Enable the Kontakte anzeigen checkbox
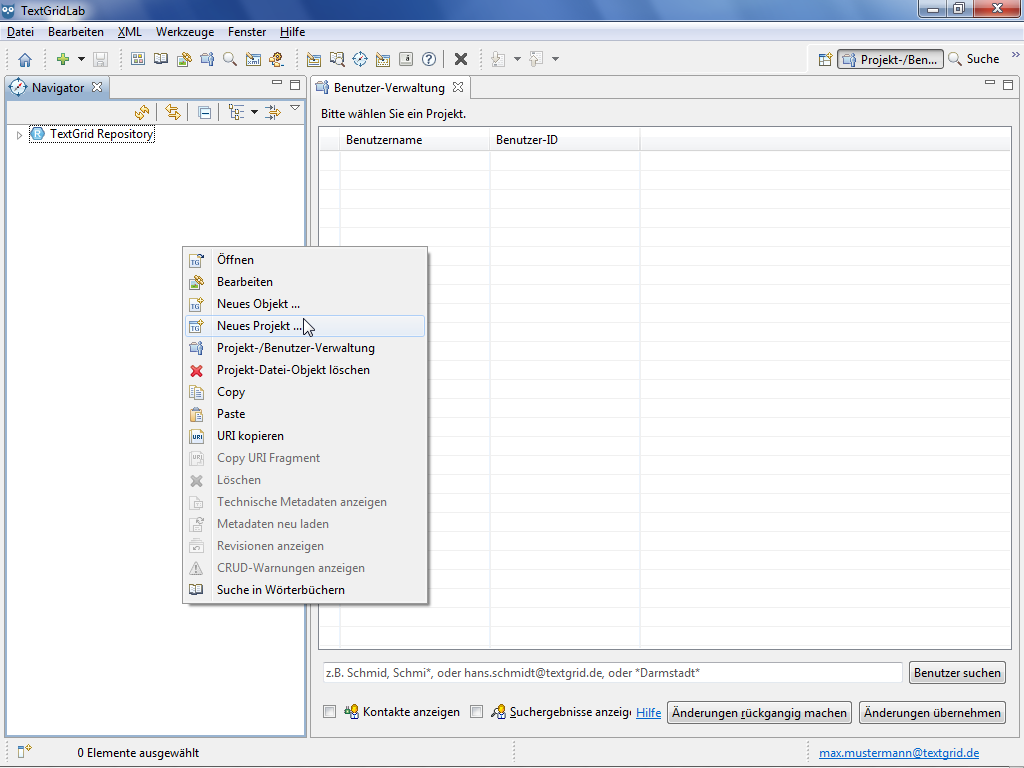The height and width of the screenshot is (768, 1024). [329, 712]
